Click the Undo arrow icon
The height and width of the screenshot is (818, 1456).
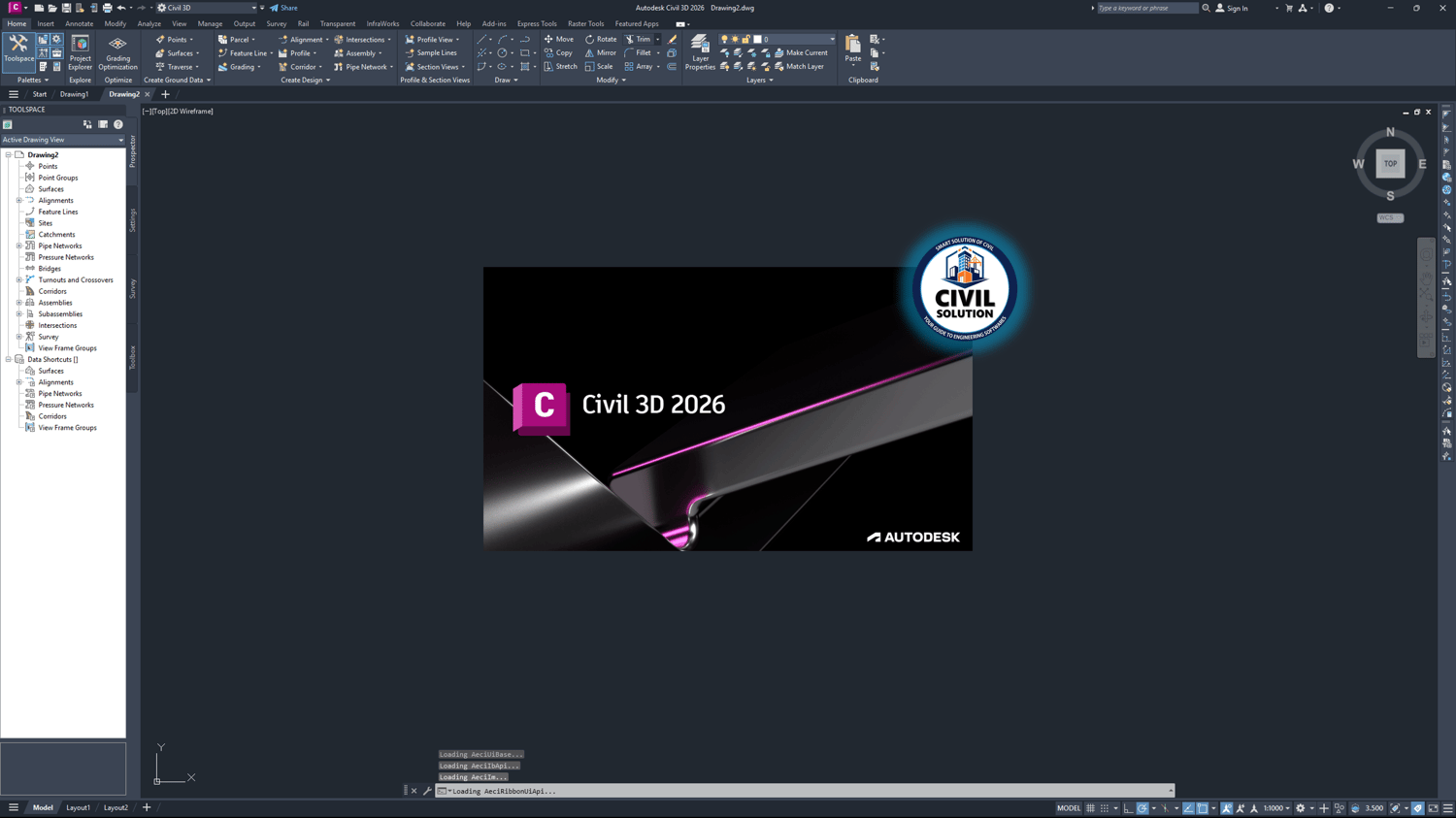pyautogui.click(x=121, y=8)
